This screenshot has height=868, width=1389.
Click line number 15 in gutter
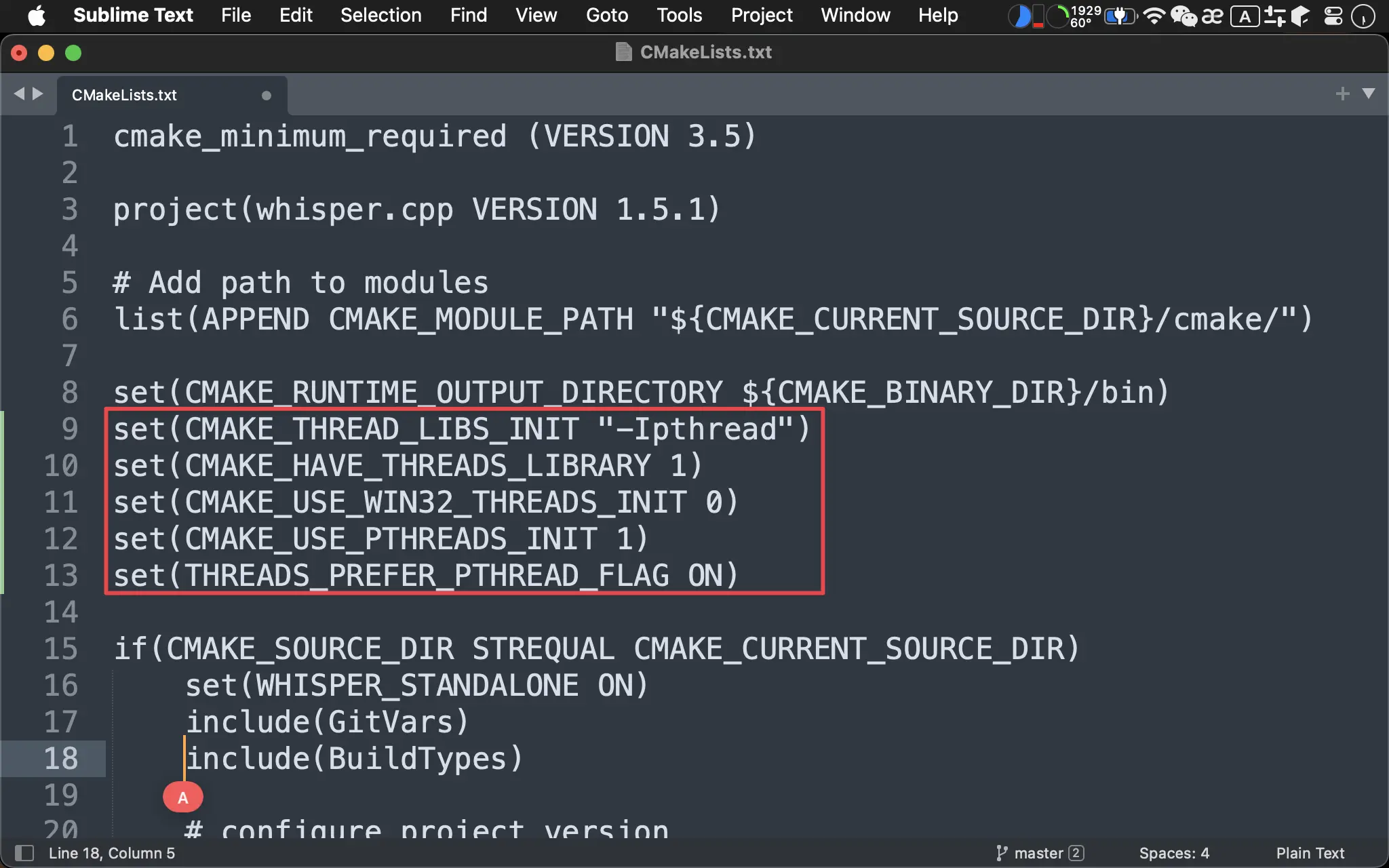[61, 648]
